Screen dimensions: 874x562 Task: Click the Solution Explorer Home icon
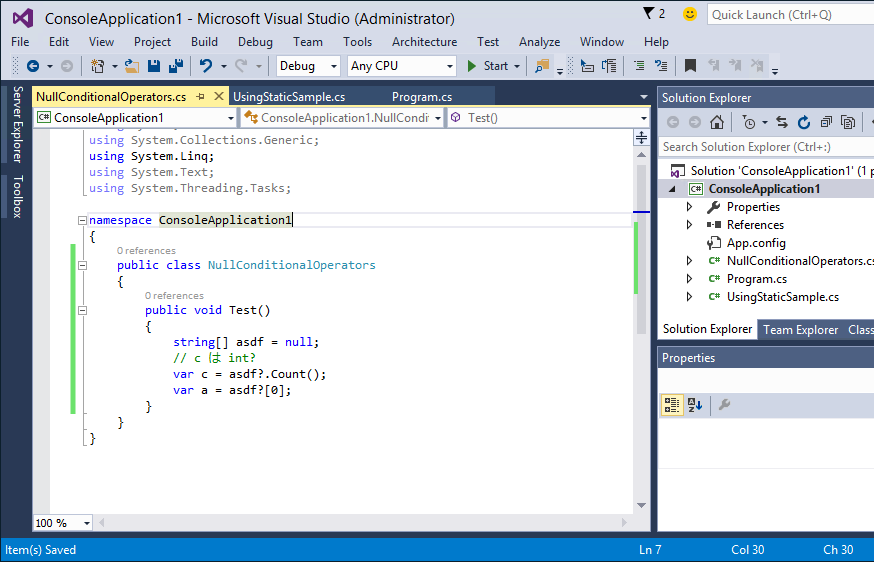coord(717,122)
